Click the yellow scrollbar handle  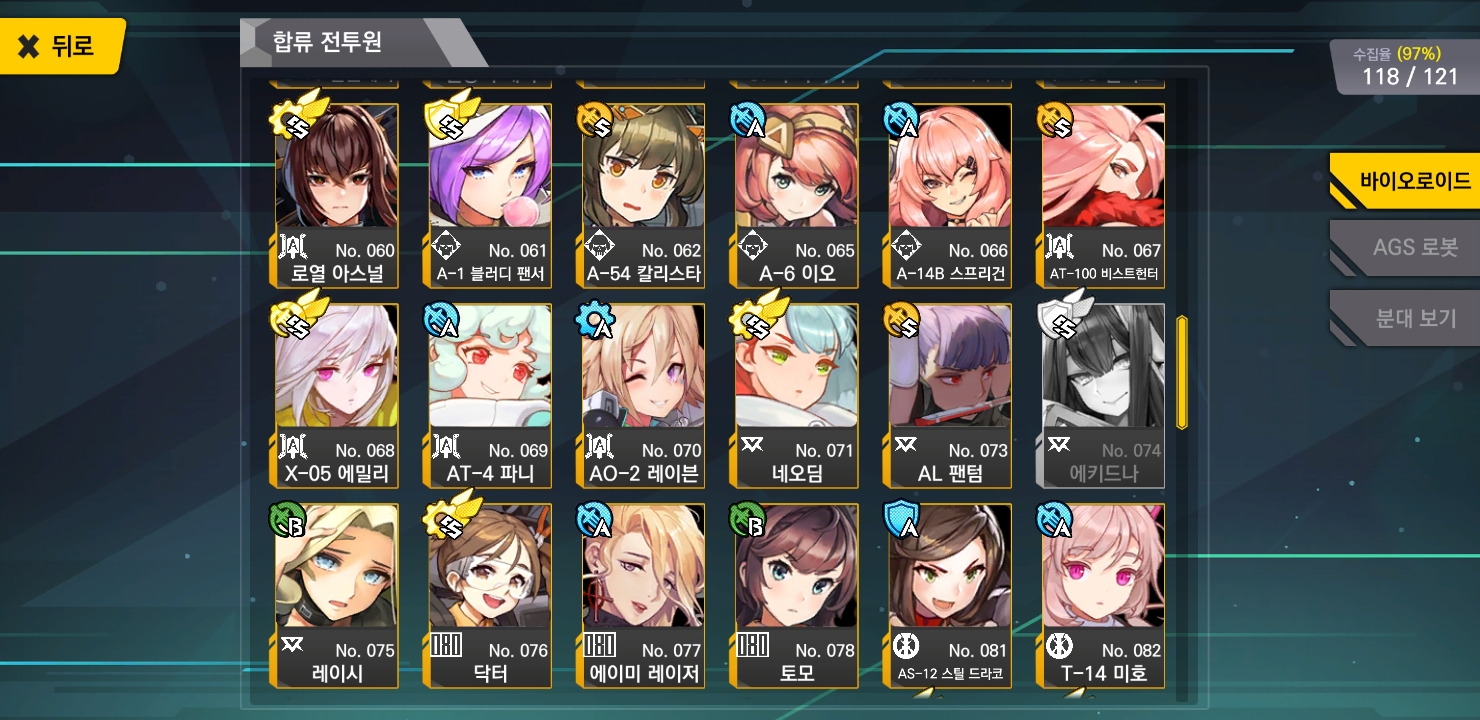click(1182, 372)
